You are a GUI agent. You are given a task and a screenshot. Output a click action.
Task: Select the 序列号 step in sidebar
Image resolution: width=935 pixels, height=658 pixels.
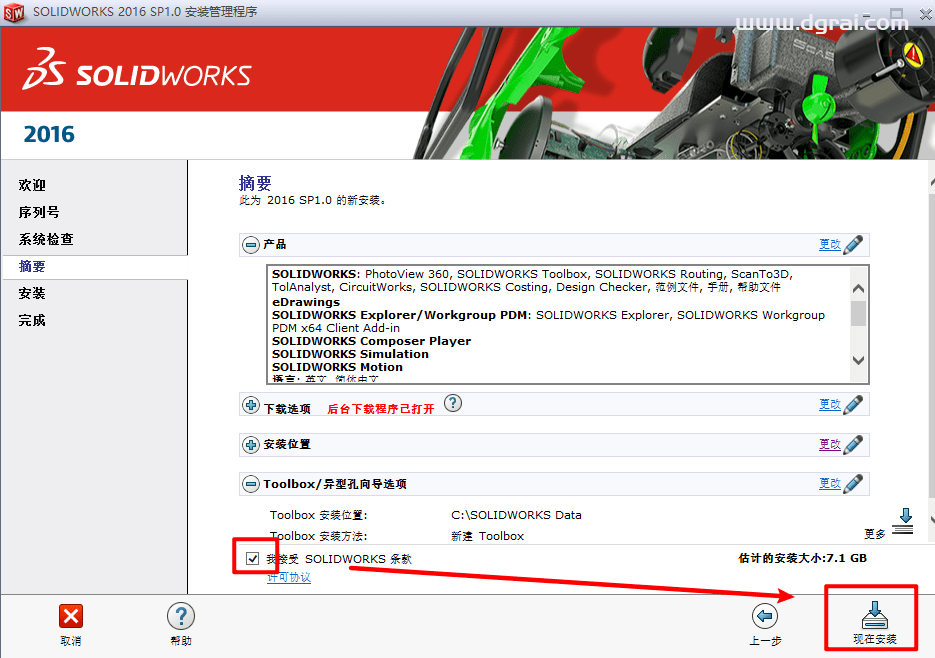[x=39, y=212]
